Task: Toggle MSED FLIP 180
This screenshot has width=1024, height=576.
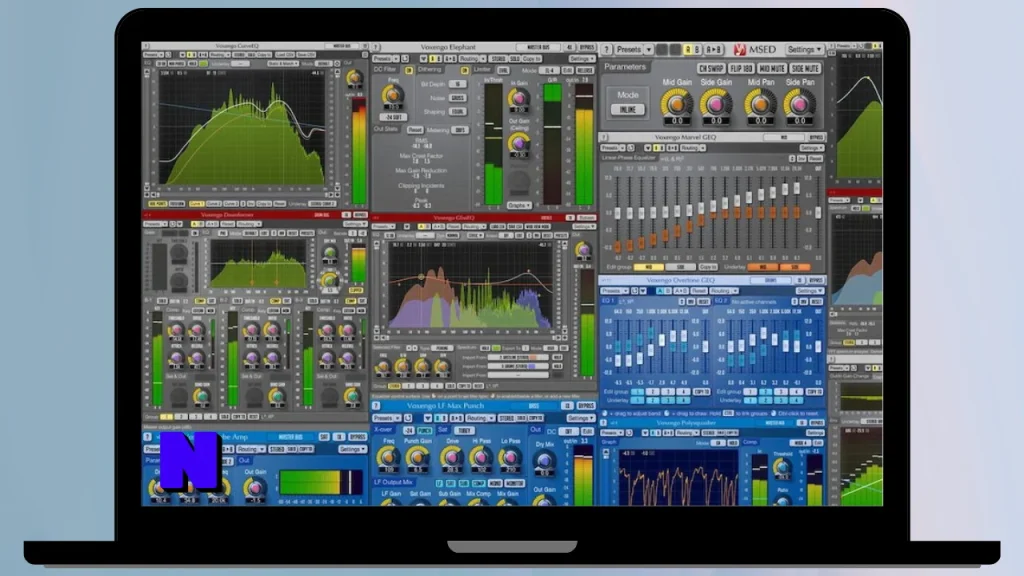Action: 741,68
